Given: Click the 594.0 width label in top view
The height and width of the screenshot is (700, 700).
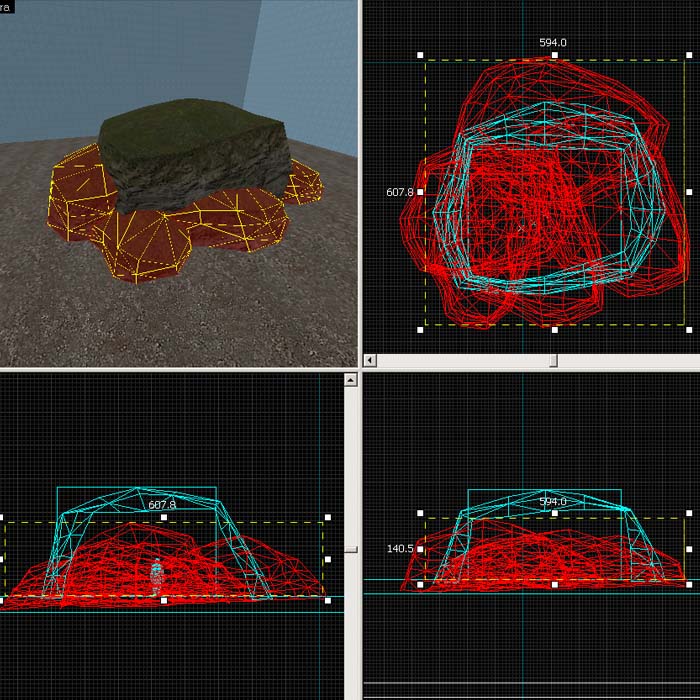Looking at the screenshot, I should click(553, 43).
